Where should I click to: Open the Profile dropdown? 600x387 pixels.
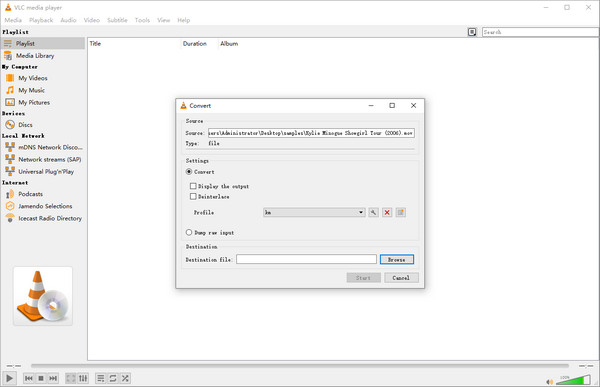314,212
